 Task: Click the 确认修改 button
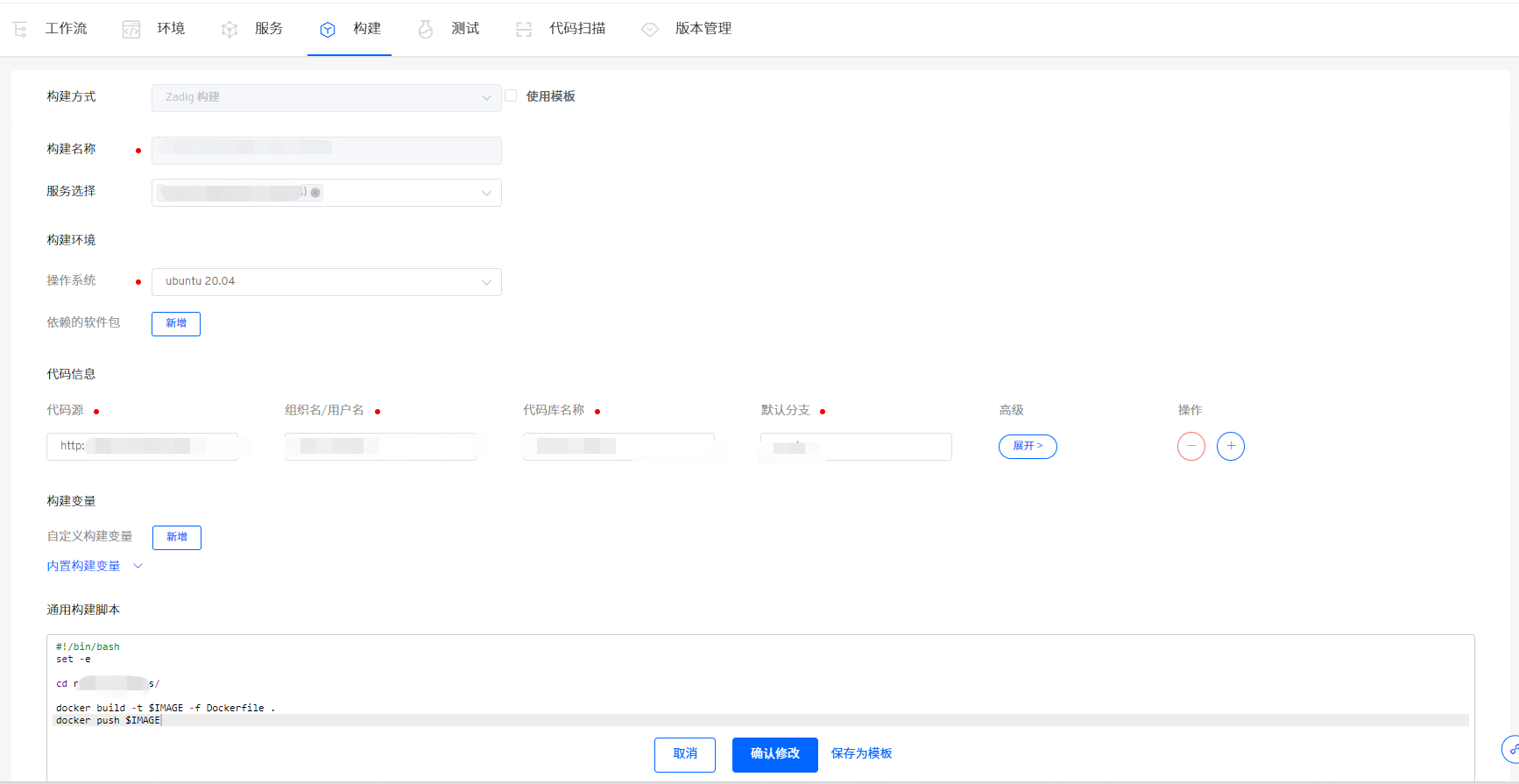[x=775, y=754]
